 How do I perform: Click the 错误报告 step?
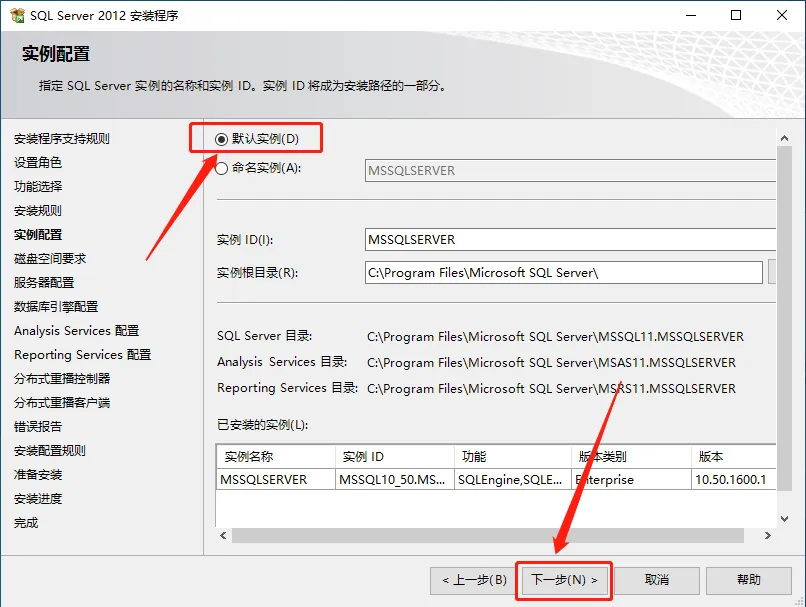tap(38, 427)
